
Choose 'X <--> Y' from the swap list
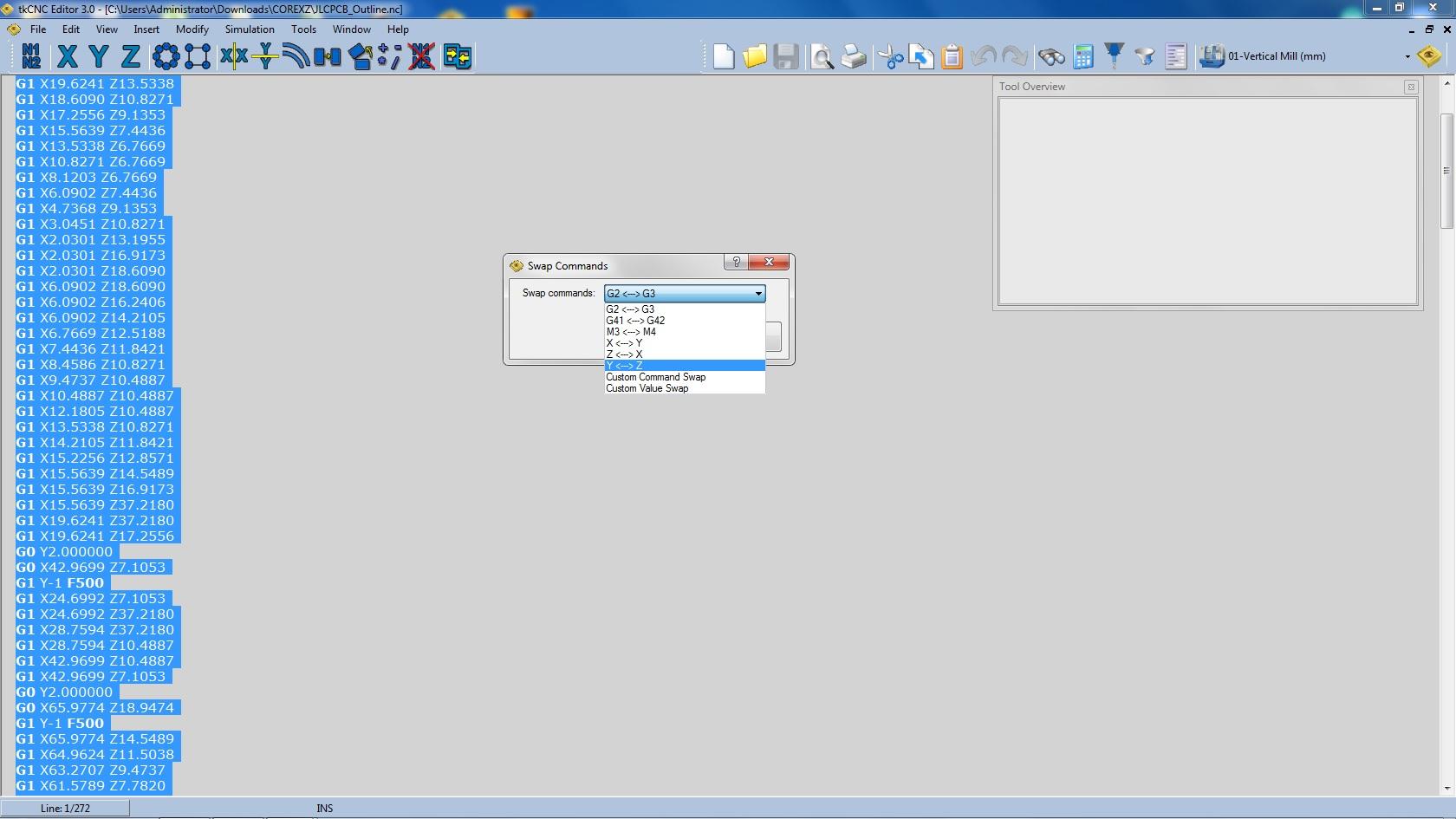point(624,343)
